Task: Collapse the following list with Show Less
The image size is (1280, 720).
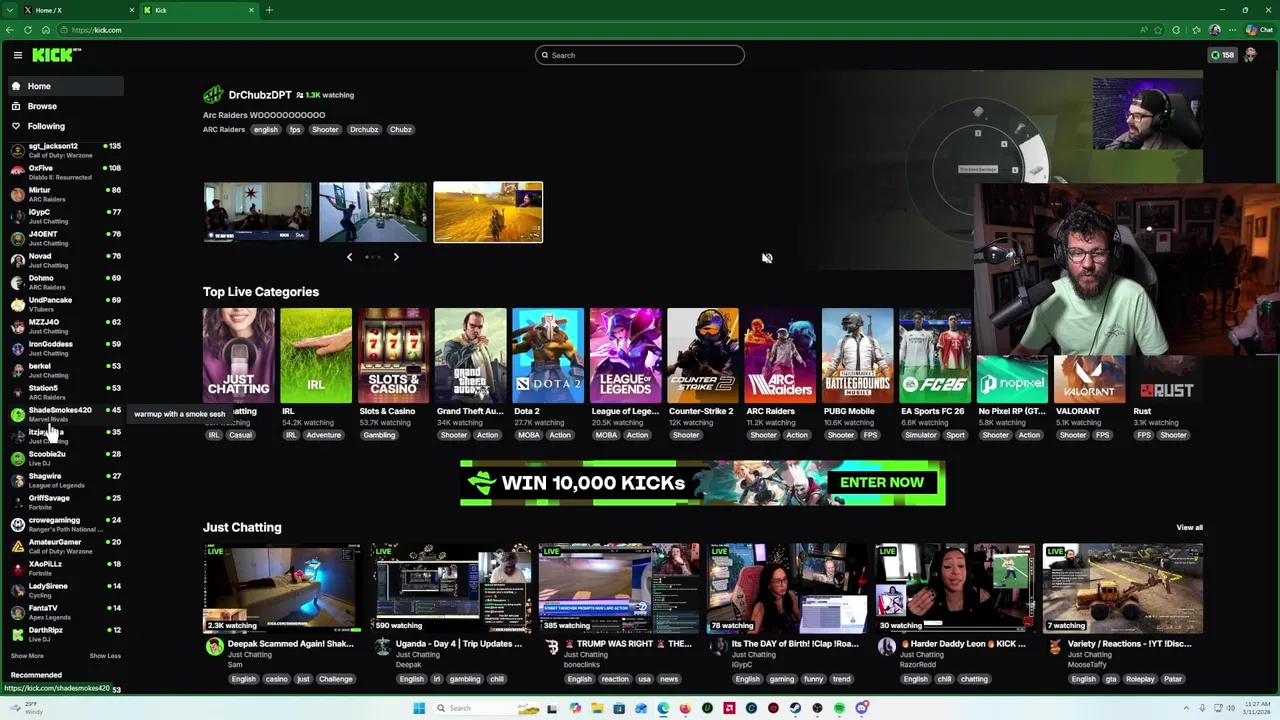Action: pos(105,656)
